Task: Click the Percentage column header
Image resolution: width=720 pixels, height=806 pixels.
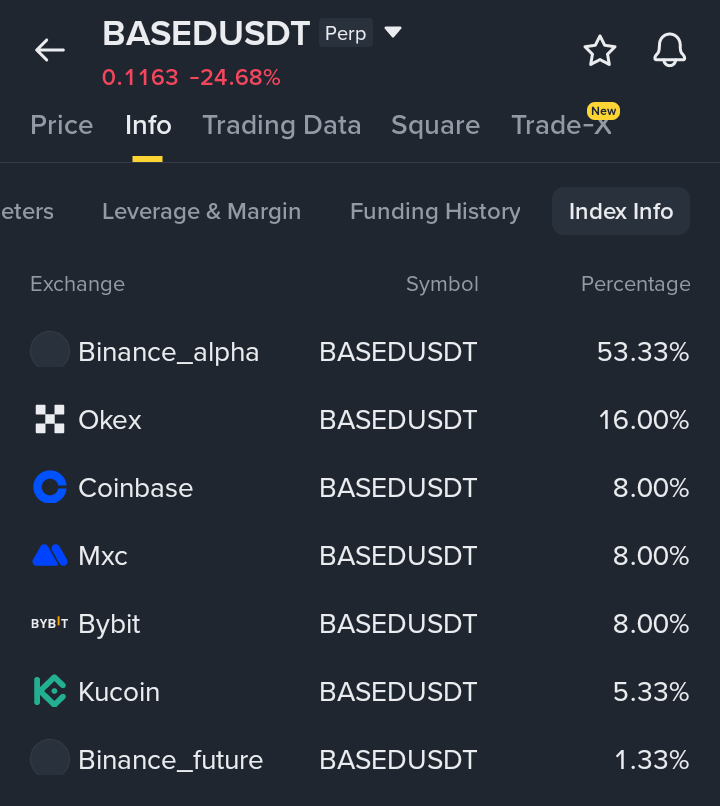Action: pyautogui.click(x=635, y=284)
